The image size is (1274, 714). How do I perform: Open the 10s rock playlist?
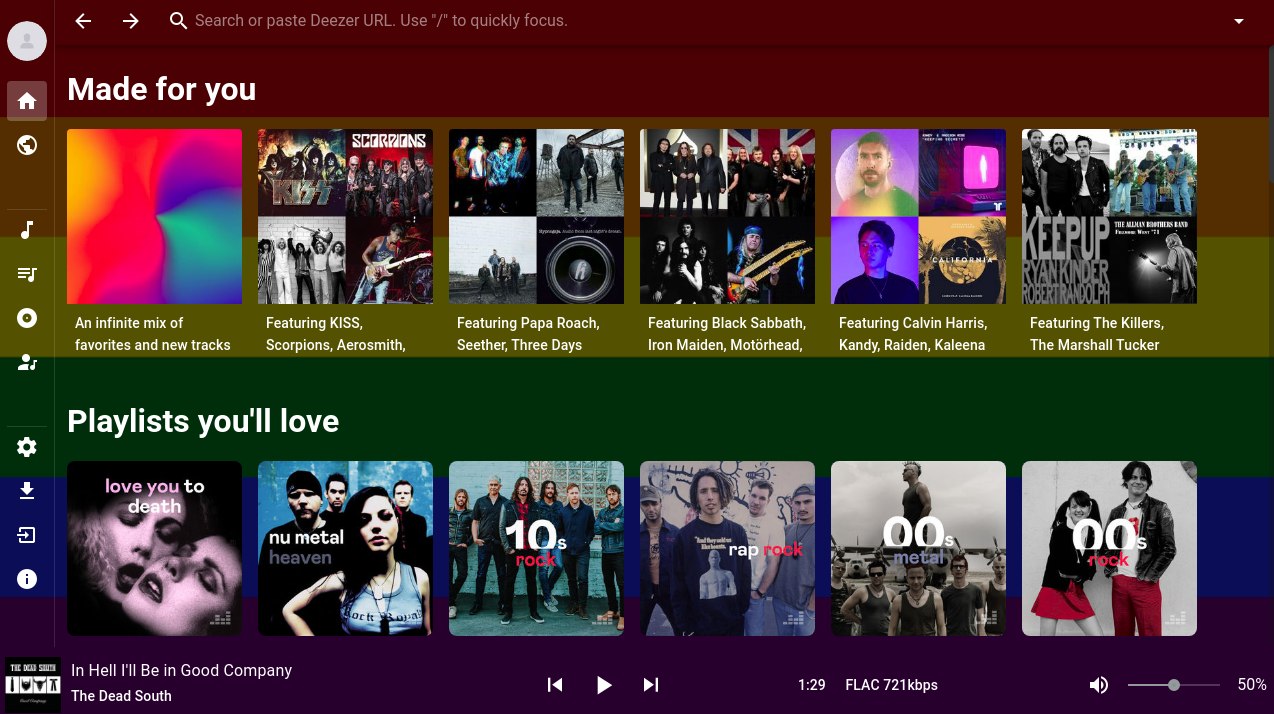pos(536,548)
